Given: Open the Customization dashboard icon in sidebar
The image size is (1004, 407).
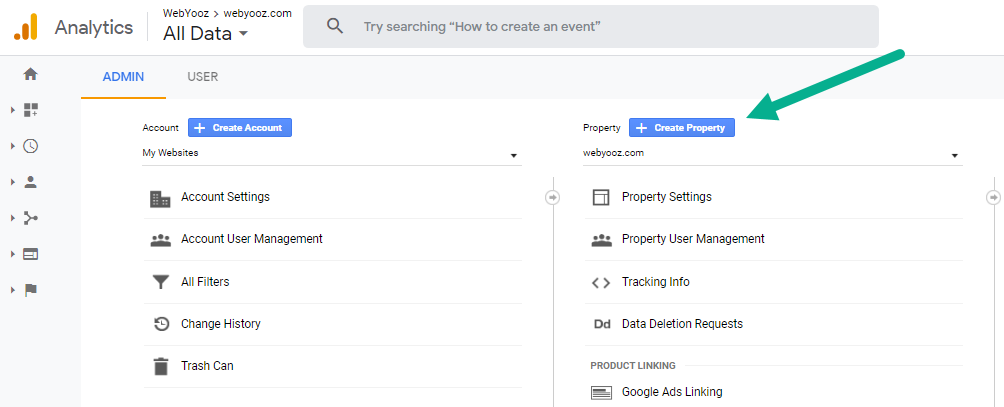Looking at the screenshot, I should click(30, 110).
